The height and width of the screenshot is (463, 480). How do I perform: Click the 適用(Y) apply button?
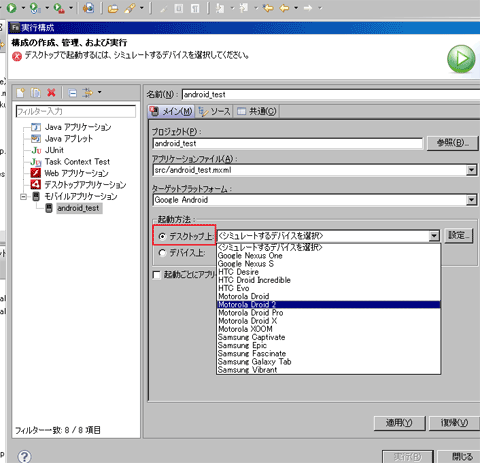(399, 423)
